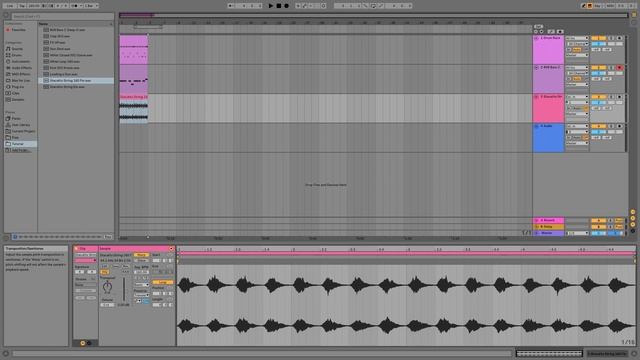Toggle the browser show/hide icon
Viewport: 640px width, 360px height.
[6, 16]
